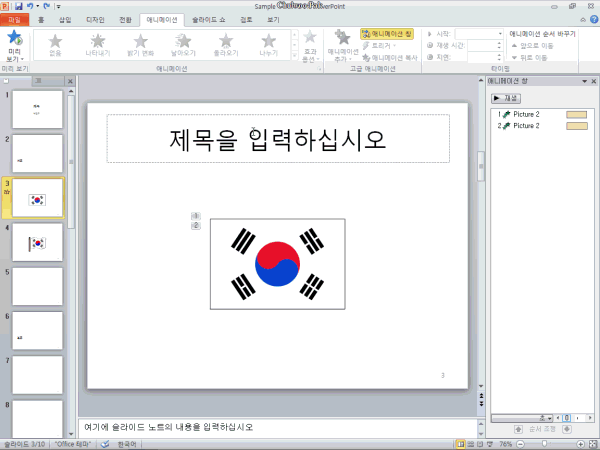
Task: Collapse the ribbon with the caret icon
Action: pyautogui.click(x=583, y=20)
